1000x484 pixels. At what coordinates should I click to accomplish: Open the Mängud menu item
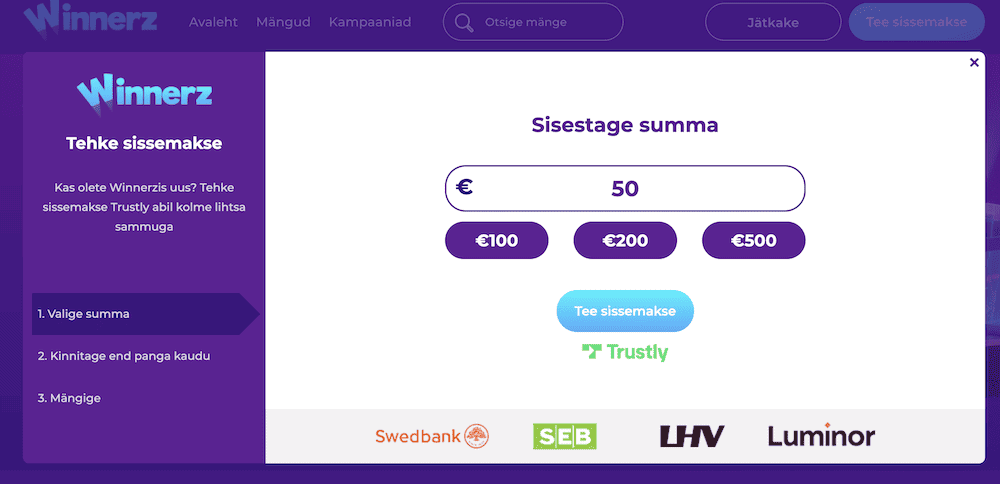pyautogui.click(x=283, y=22)
